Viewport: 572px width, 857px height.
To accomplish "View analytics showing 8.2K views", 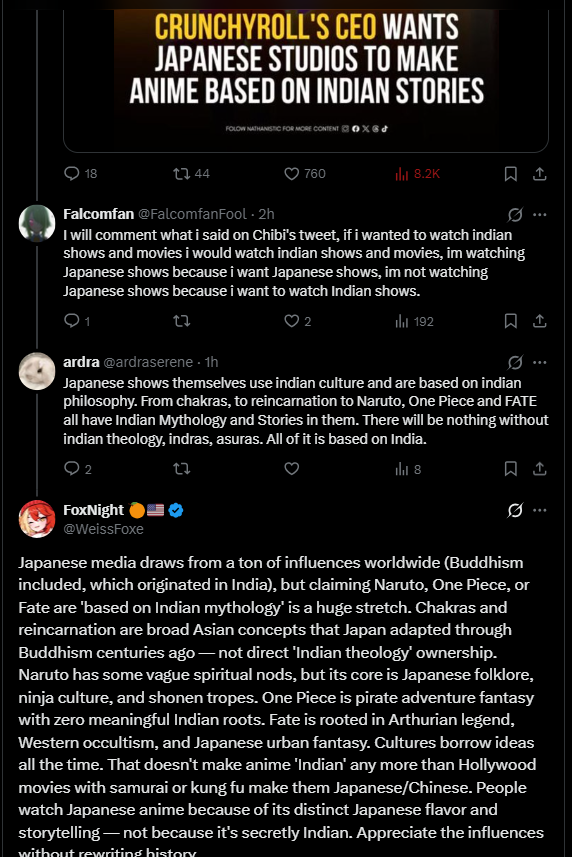I will pos(417,174).
